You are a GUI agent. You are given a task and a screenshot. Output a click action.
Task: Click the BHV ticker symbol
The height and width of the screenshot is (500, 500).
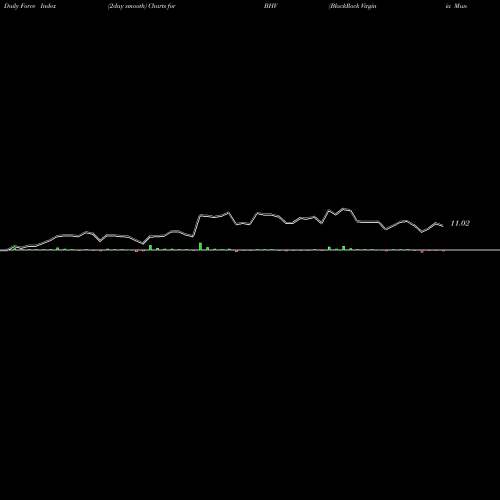(271, 6)
